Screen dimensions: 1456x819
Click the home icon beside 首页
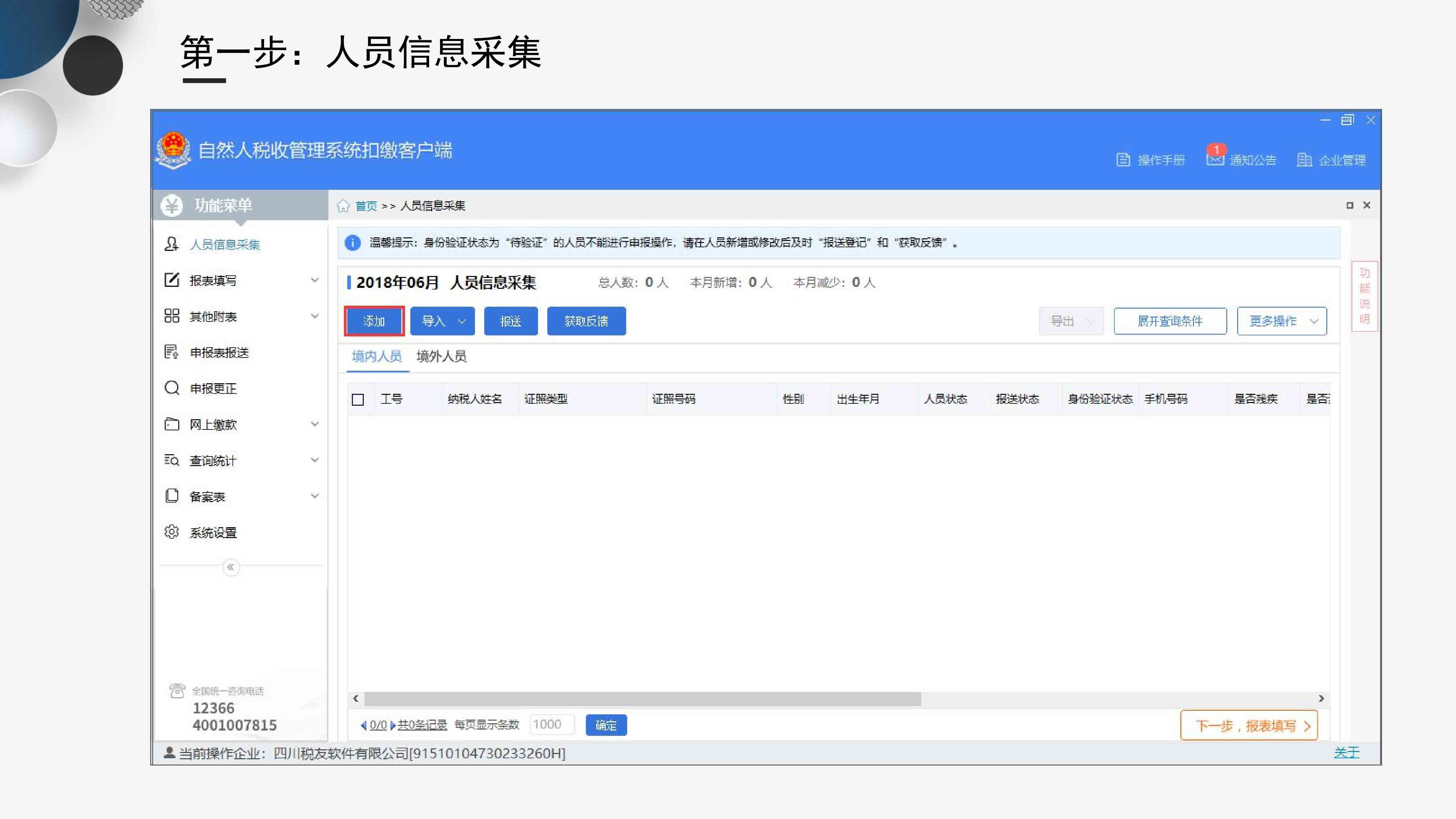[343, 206]
